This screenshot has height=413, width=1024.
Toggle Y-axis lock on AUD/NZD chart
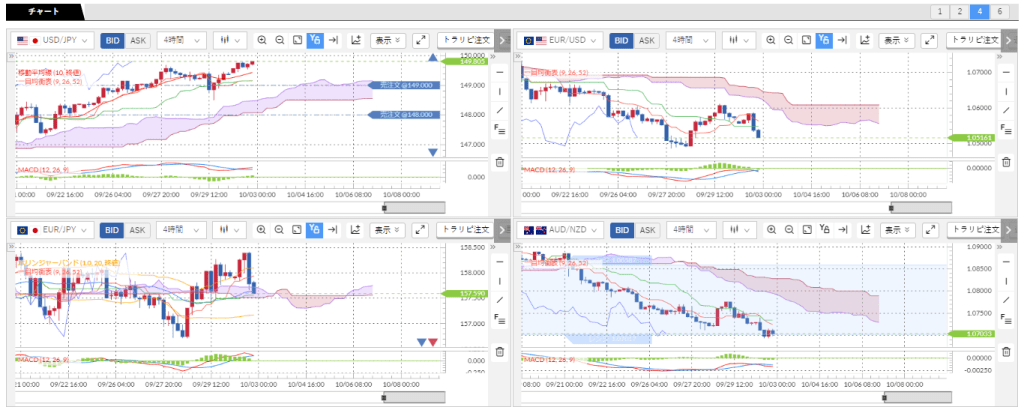click(x=823, y=230)
